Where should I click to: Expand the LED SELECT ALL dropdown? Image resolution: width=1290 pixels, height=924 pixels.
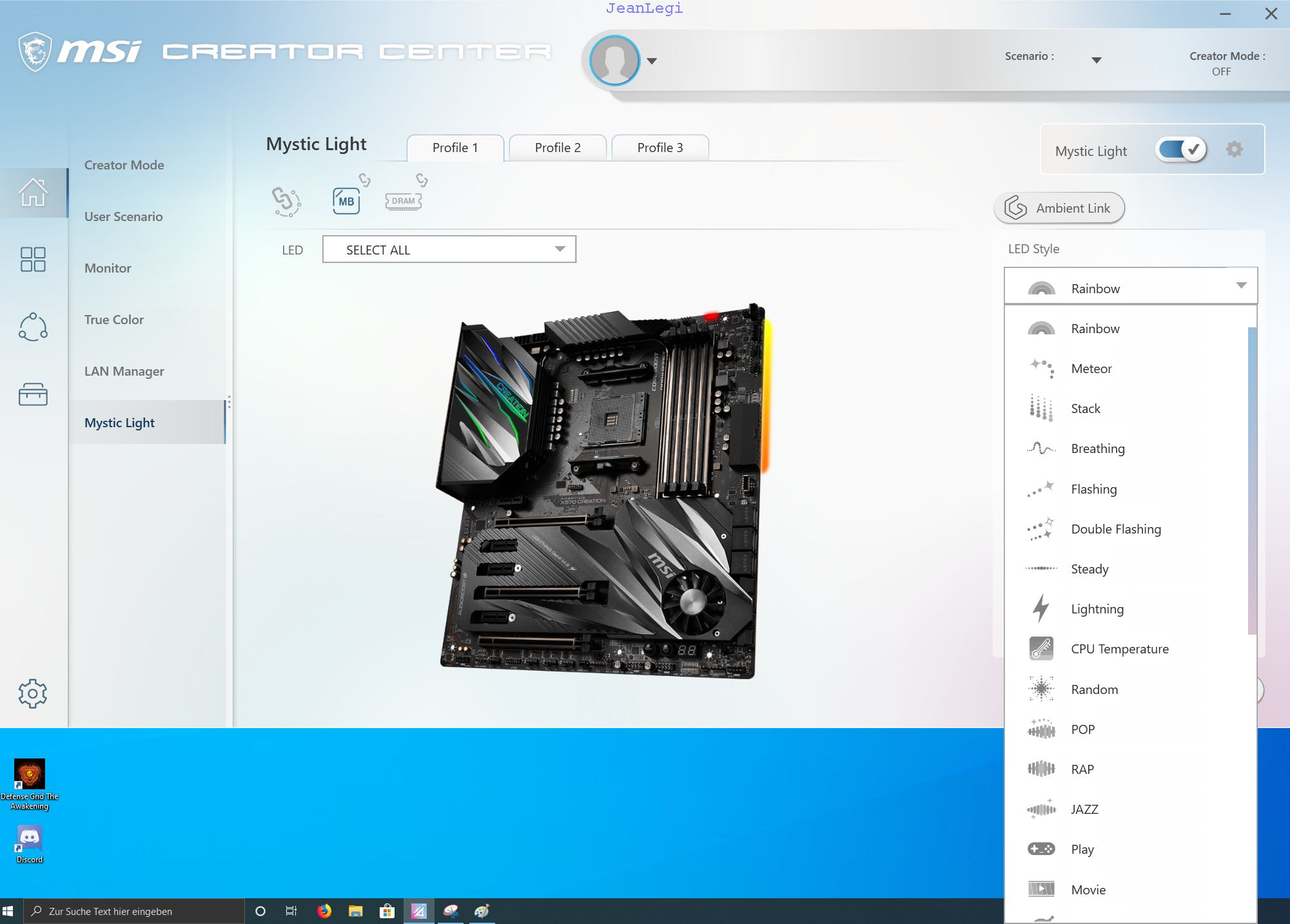(449, 249)
